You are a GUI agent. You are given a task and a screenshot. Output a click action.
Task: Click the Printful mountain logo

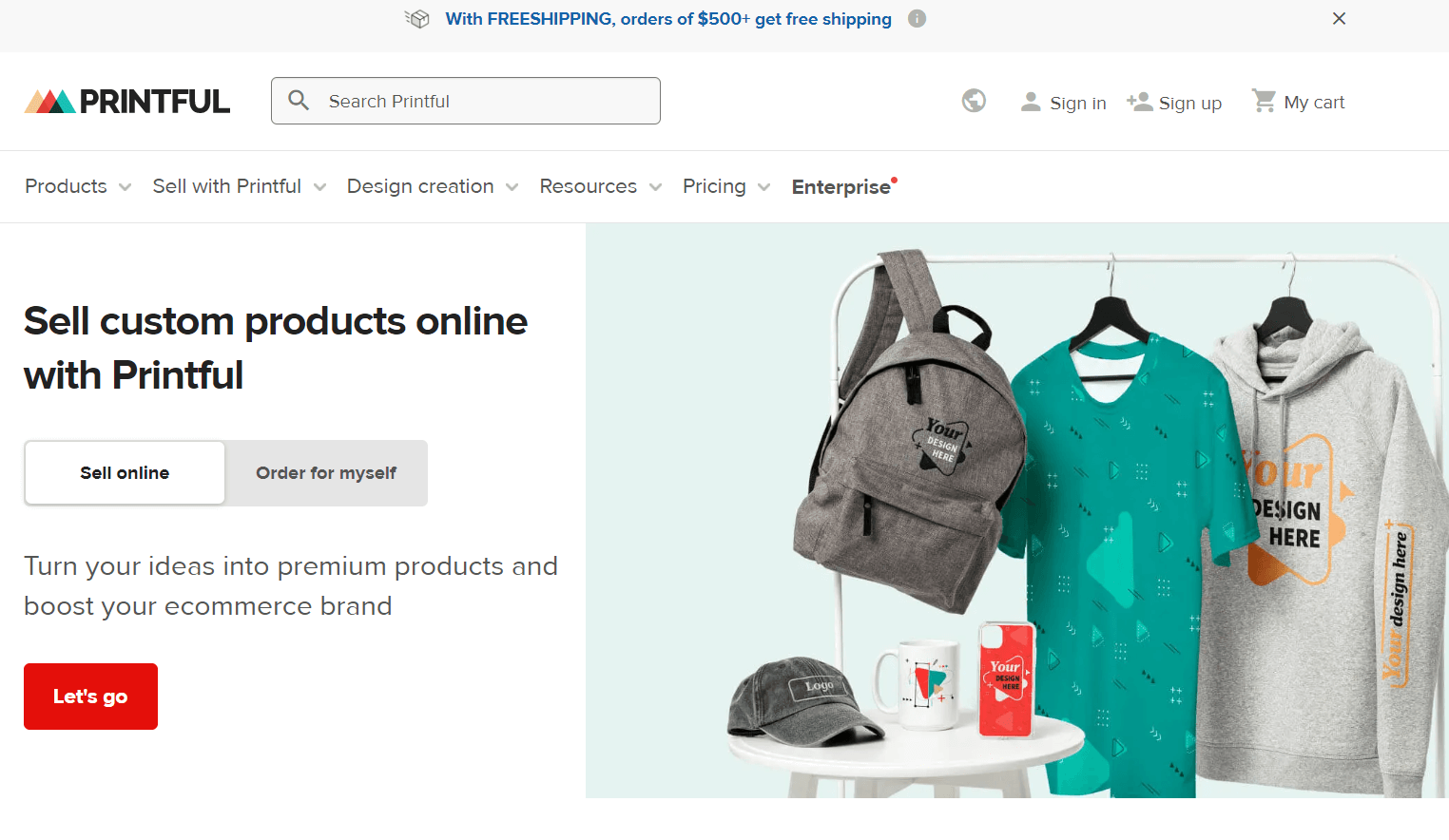point(50,102)
